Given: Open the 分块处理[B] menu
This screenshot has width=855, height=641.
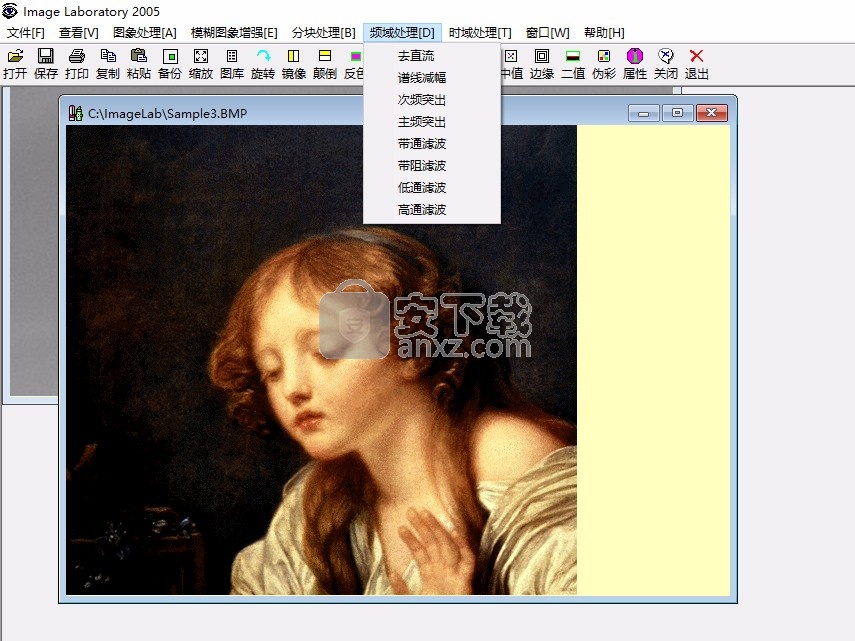Looking at the screenshot, I should coord(323,33).
